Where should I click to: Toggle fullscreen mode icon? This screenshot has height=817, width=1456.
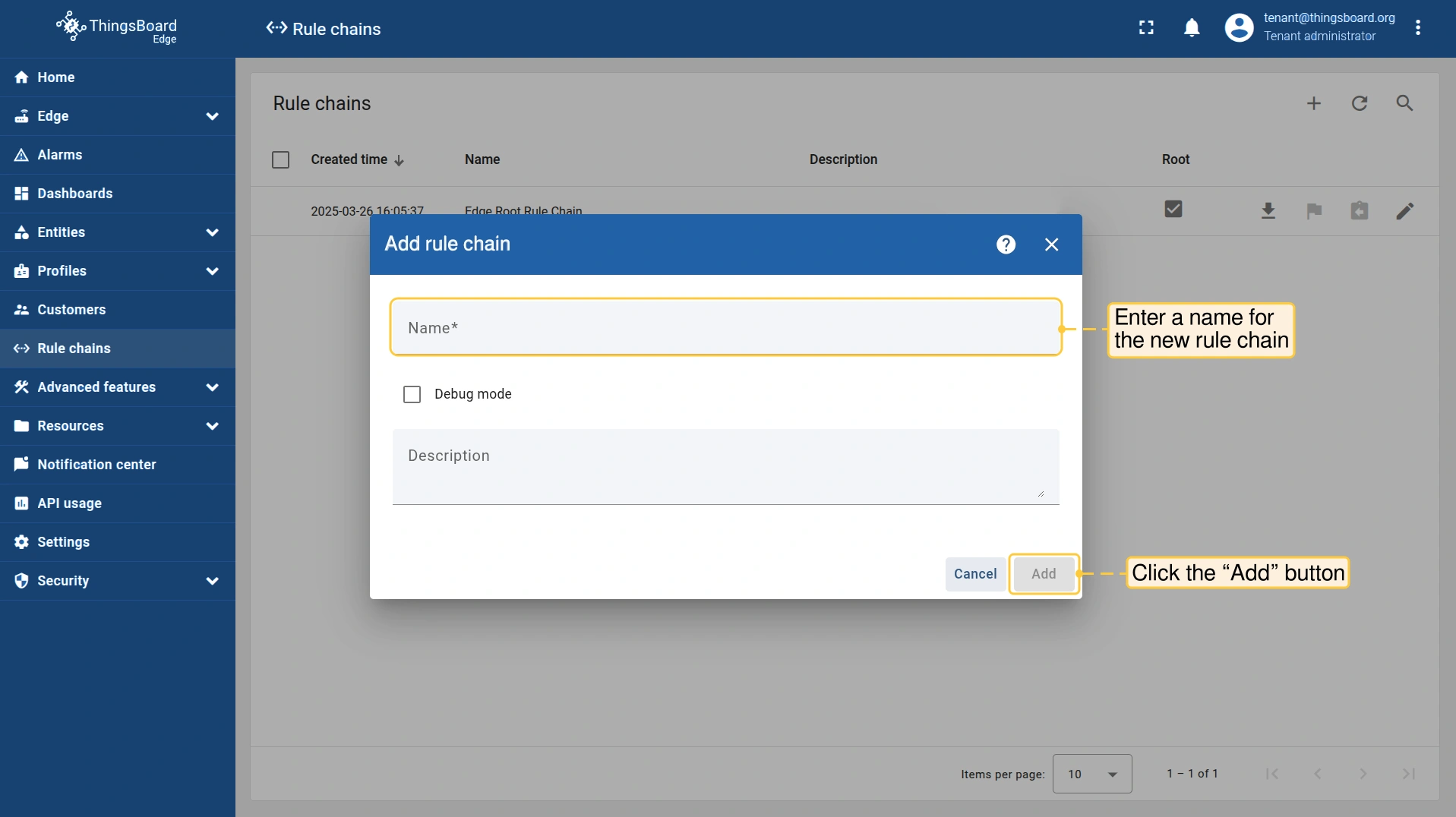(x=1146, y=28)
